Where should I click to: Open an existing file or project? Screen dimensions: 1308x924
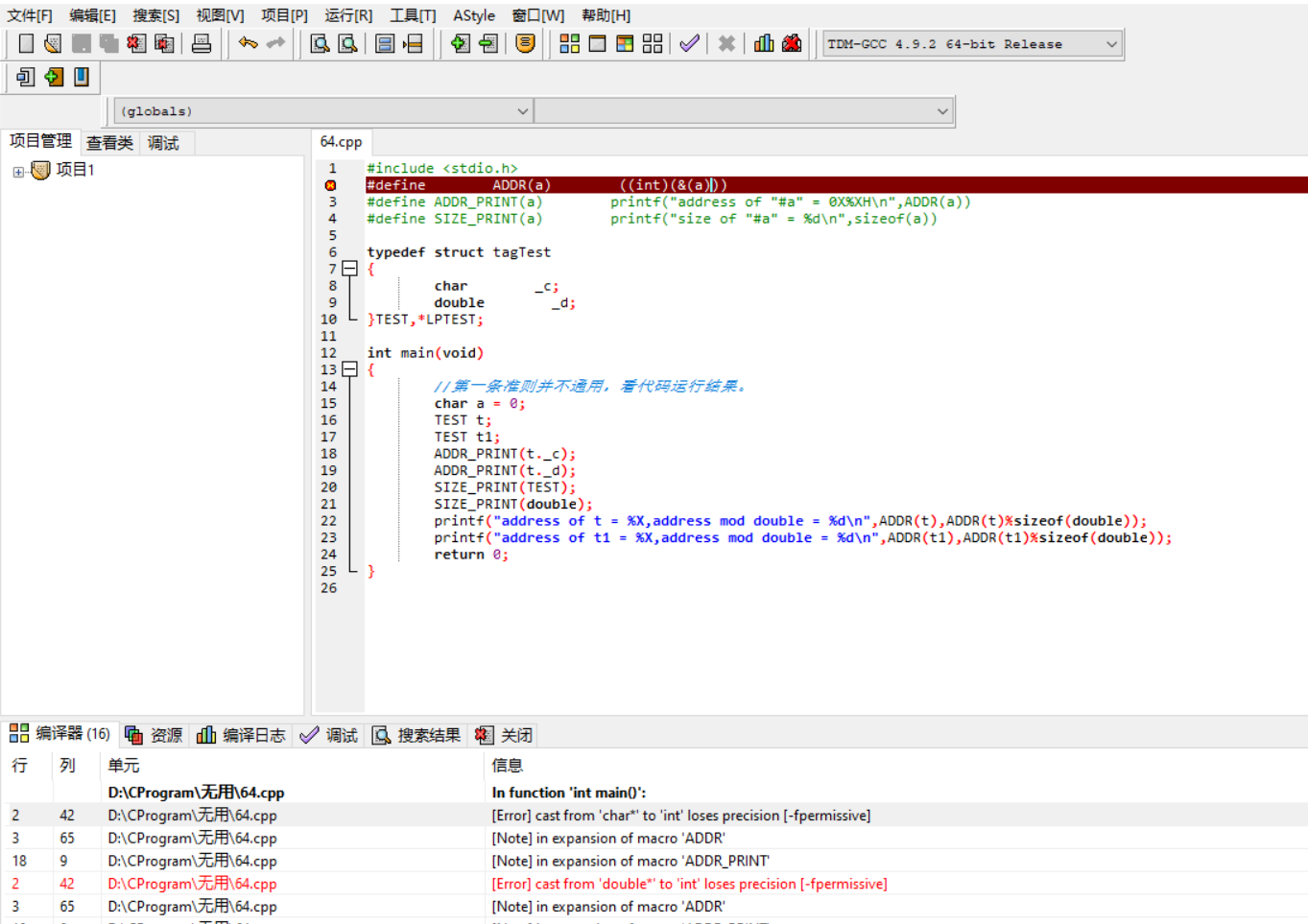[x=54, y=43]
